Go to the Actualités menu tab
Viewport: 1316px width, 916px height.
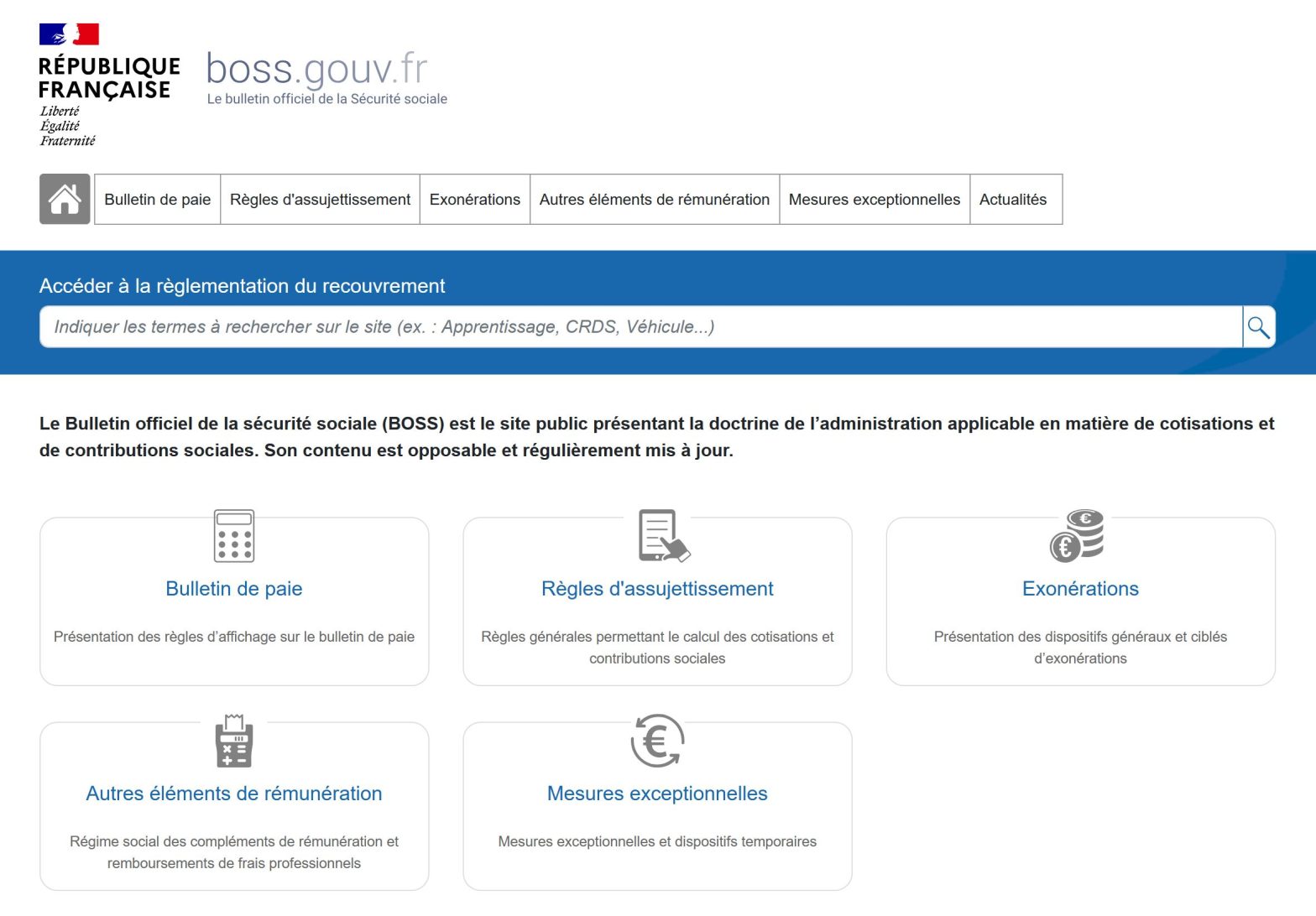point(1012,200)
